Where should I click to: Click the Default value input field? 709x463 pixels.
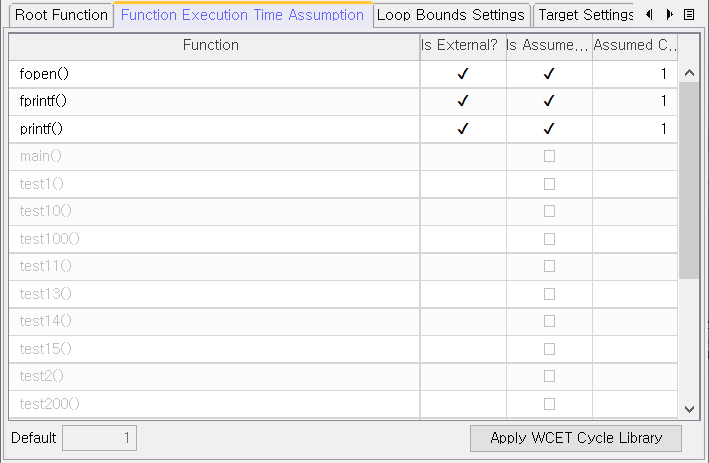(x=99, y=438)
